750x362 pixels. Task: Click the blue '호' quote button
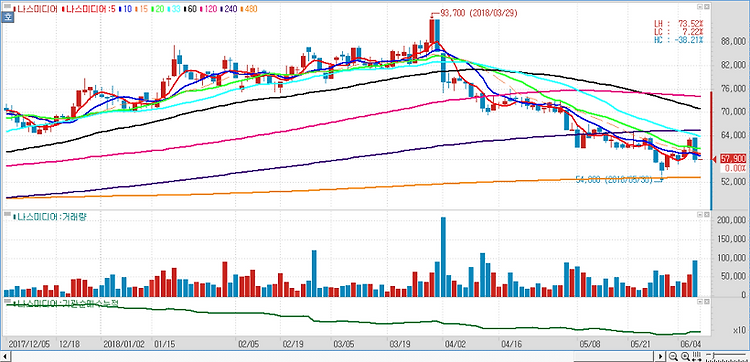(x=7, y=17)
